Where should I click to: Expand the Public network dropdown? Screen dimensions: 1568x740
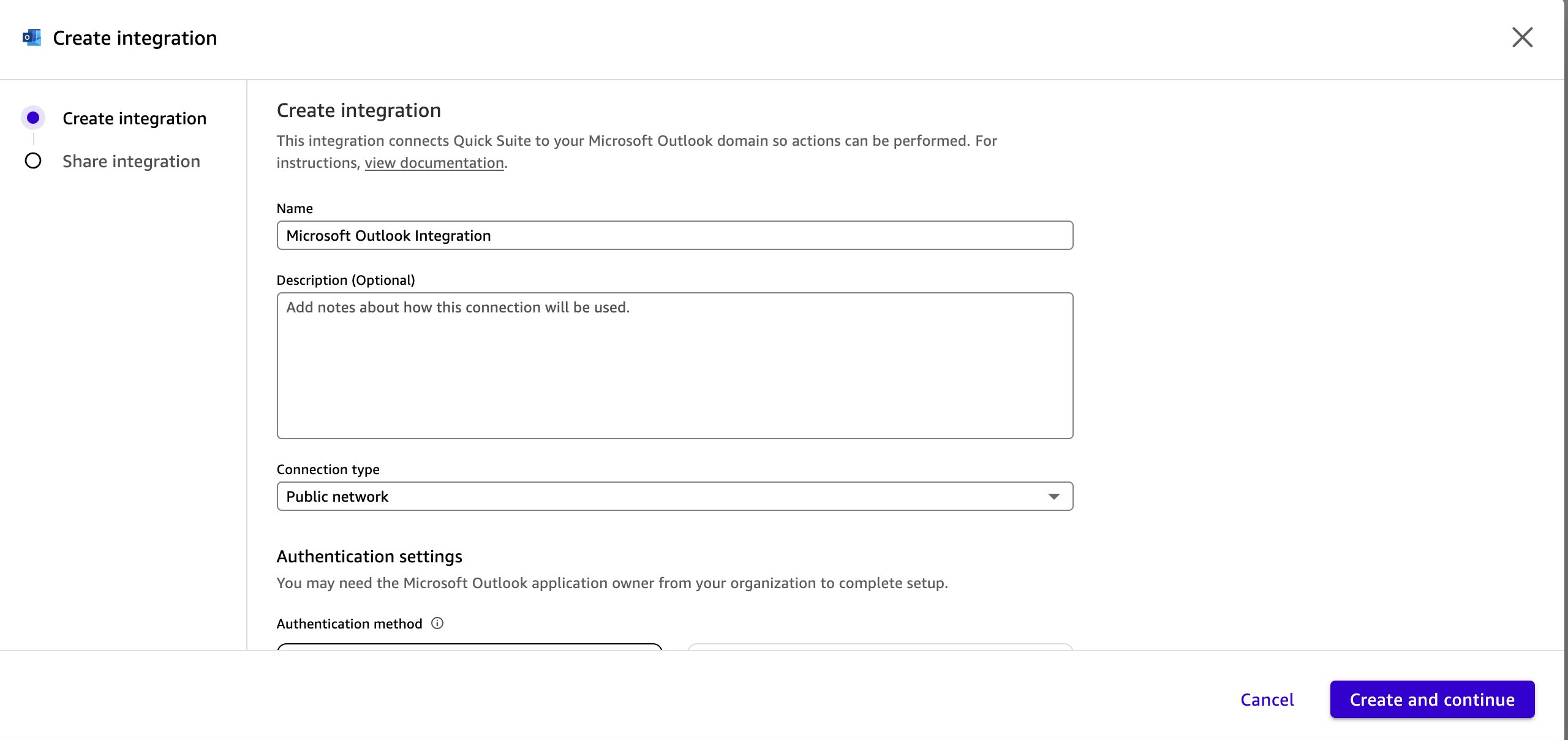point(674,496)
